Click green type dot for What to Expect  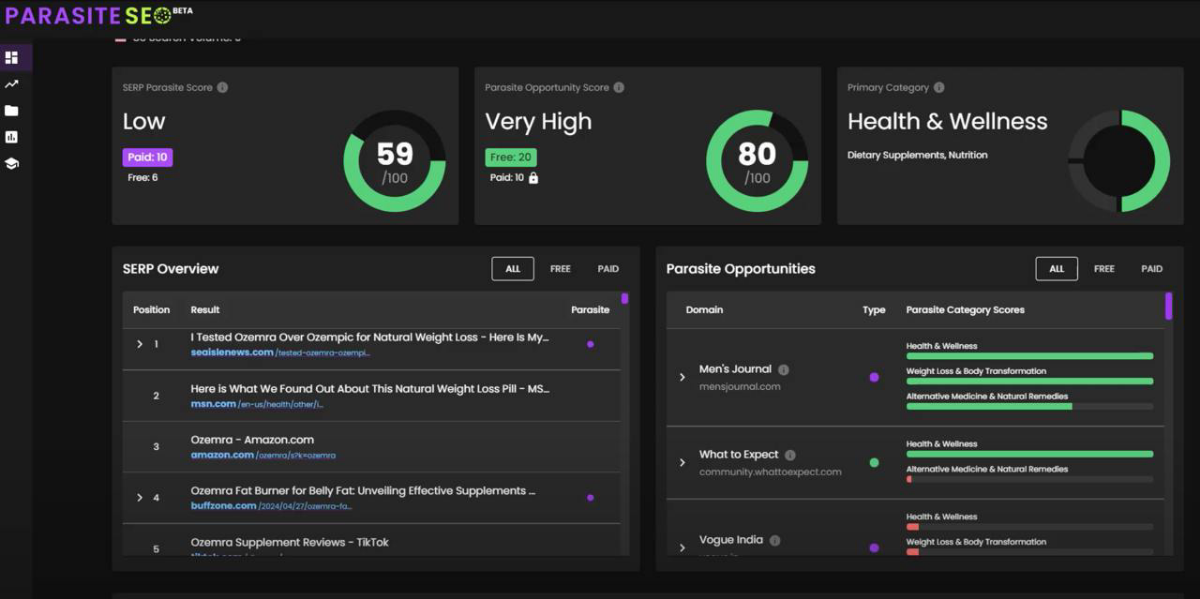coord(874,463)
